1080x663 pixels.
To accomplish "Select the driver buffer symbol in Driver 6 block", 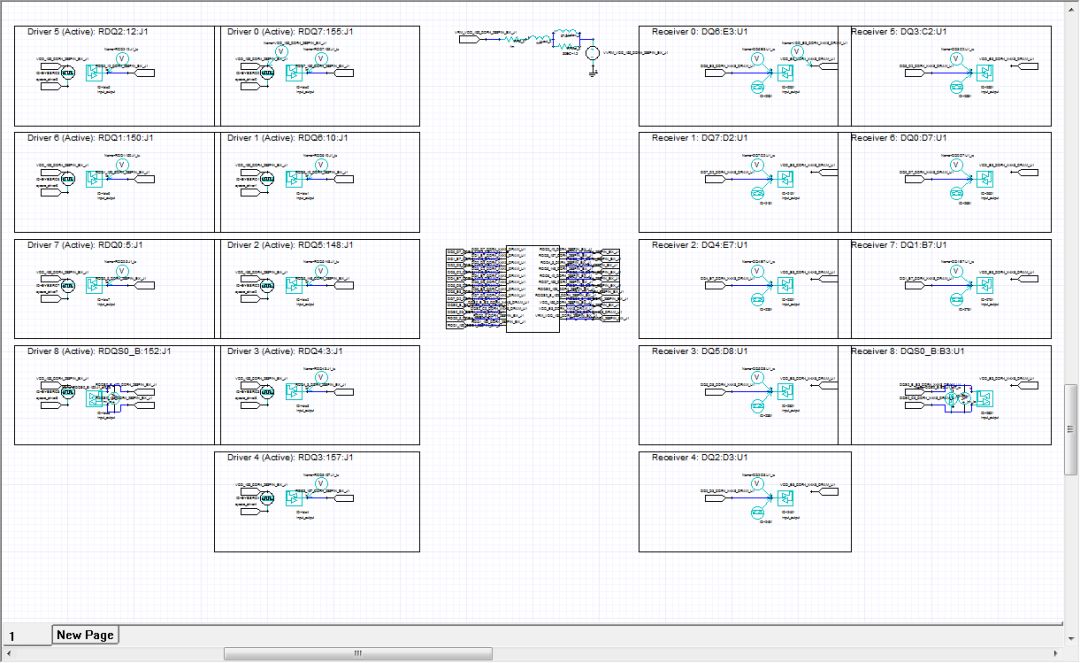I will (94, 179).
